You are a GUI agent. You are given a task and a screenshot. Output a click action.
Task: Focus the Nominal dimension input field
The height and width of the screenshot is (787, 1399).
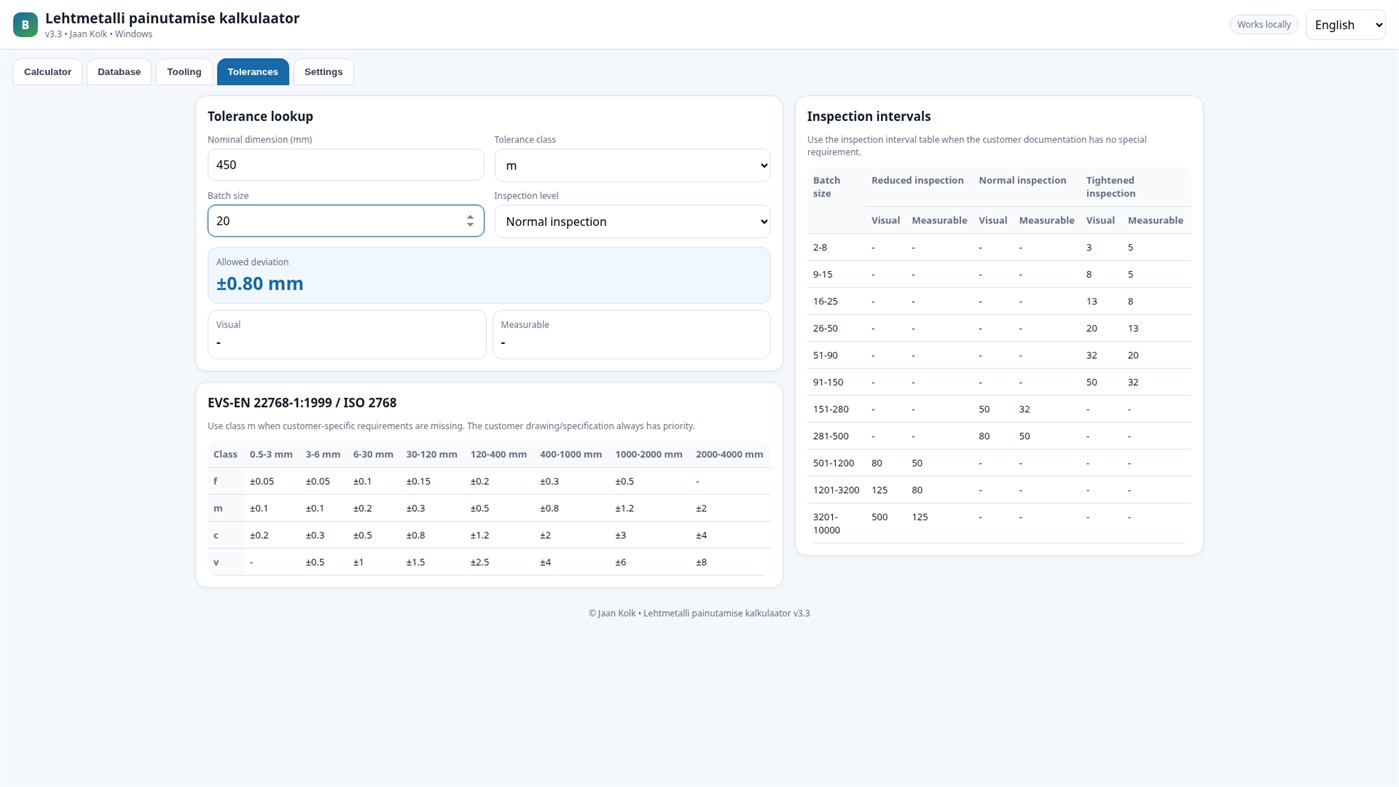tap(346, 165)
